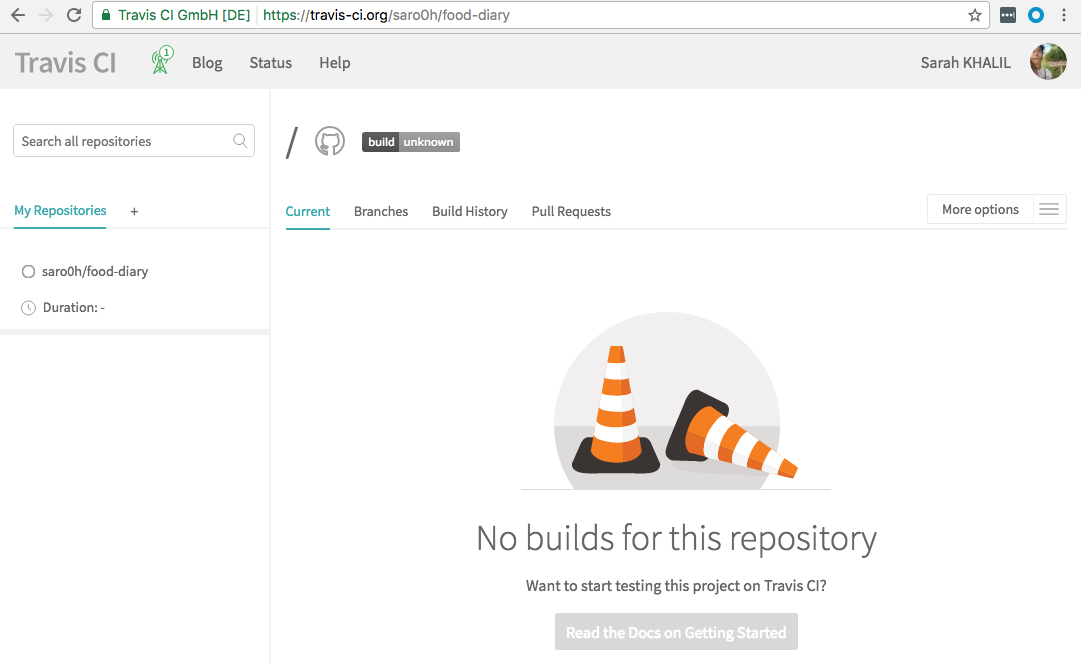Click the build status circle beside saro0h/food-diary

coord(28,272)
